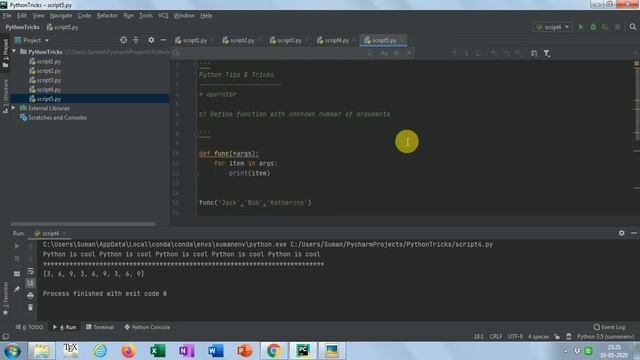Select script3.py in the project tree

click(x=49, y=80)
